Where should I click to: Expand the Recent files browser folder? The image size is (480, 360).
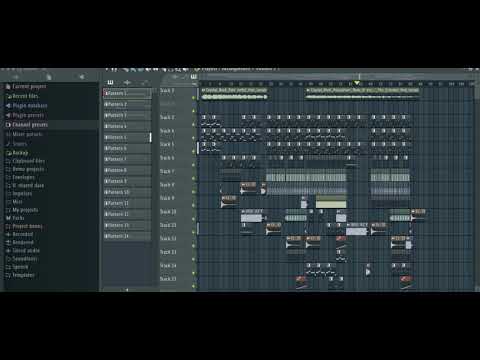click(x=22, y=96)
